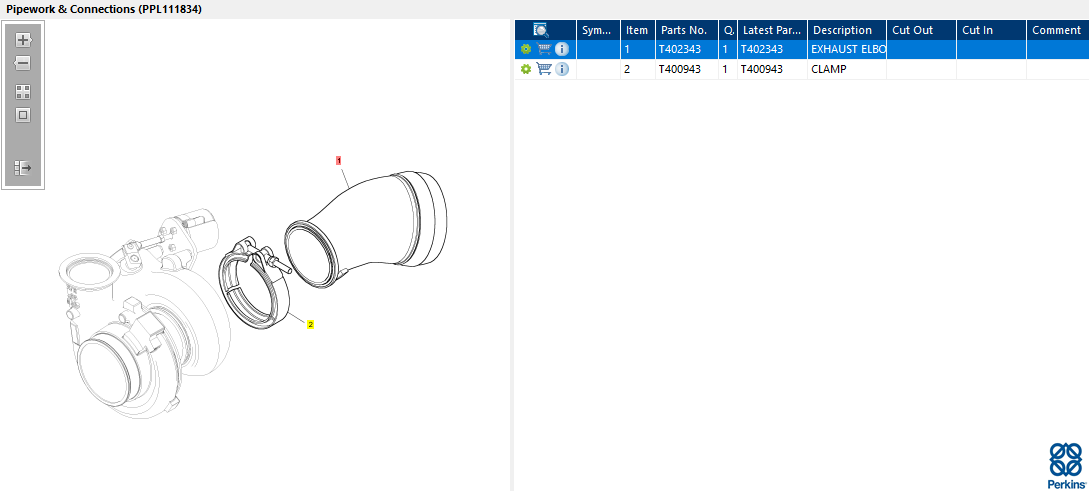Click the green gear icon for CLAMP row
1089x491 pixels.
526,69
